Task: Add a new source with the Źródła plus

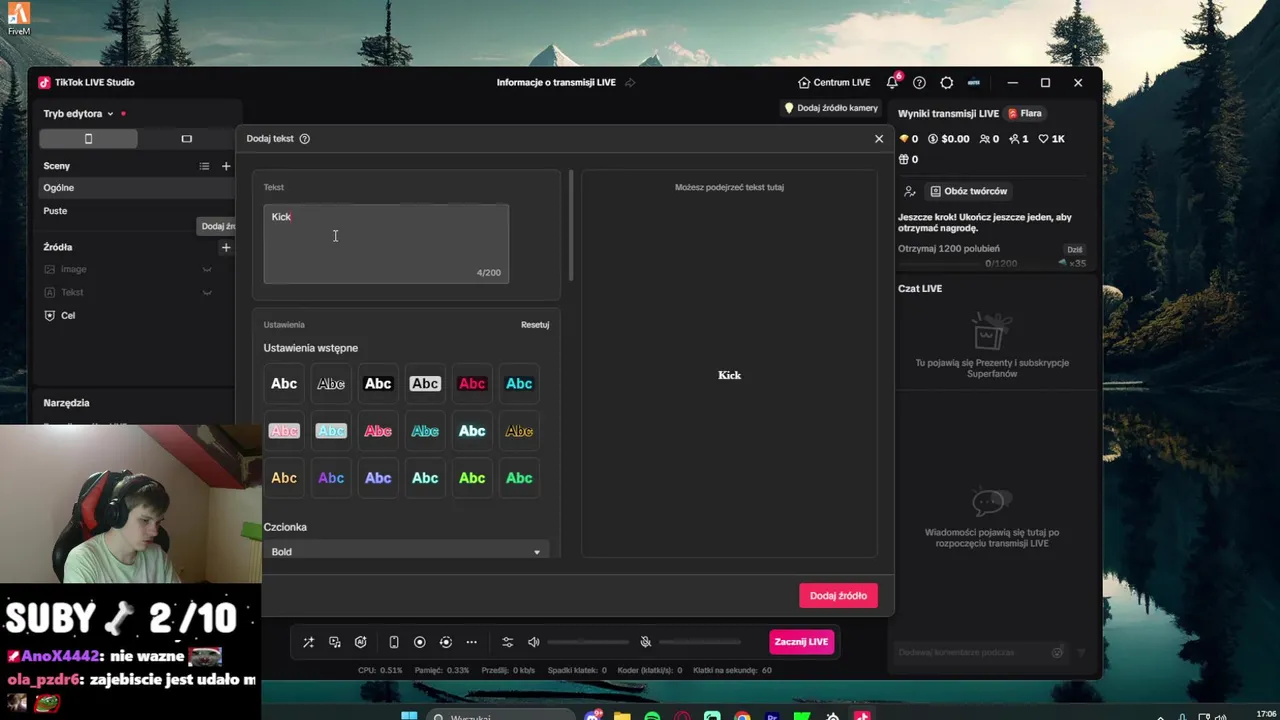Action: click(226, 247)
